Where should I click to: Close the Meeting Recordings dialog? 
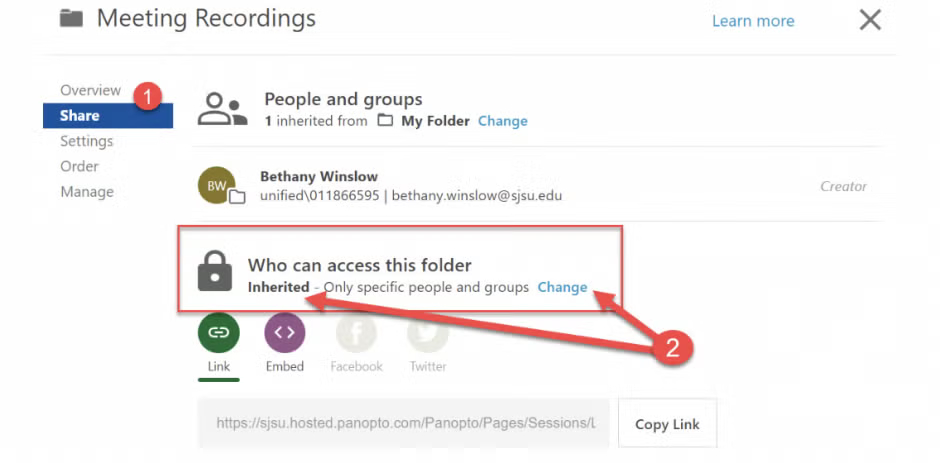[x=870, y=20]
